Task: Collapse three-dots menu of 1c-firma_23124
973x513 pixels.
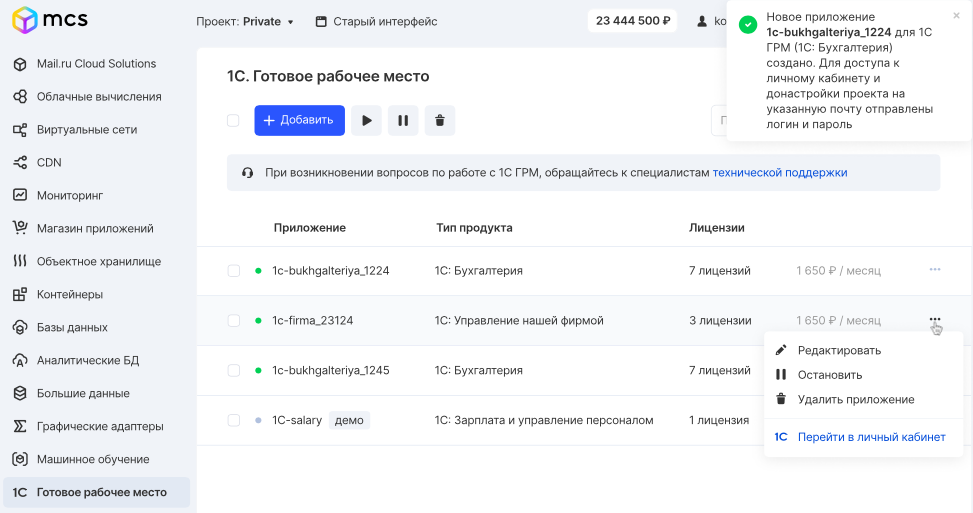Action: pyautogui.click(x=935, y=320)
